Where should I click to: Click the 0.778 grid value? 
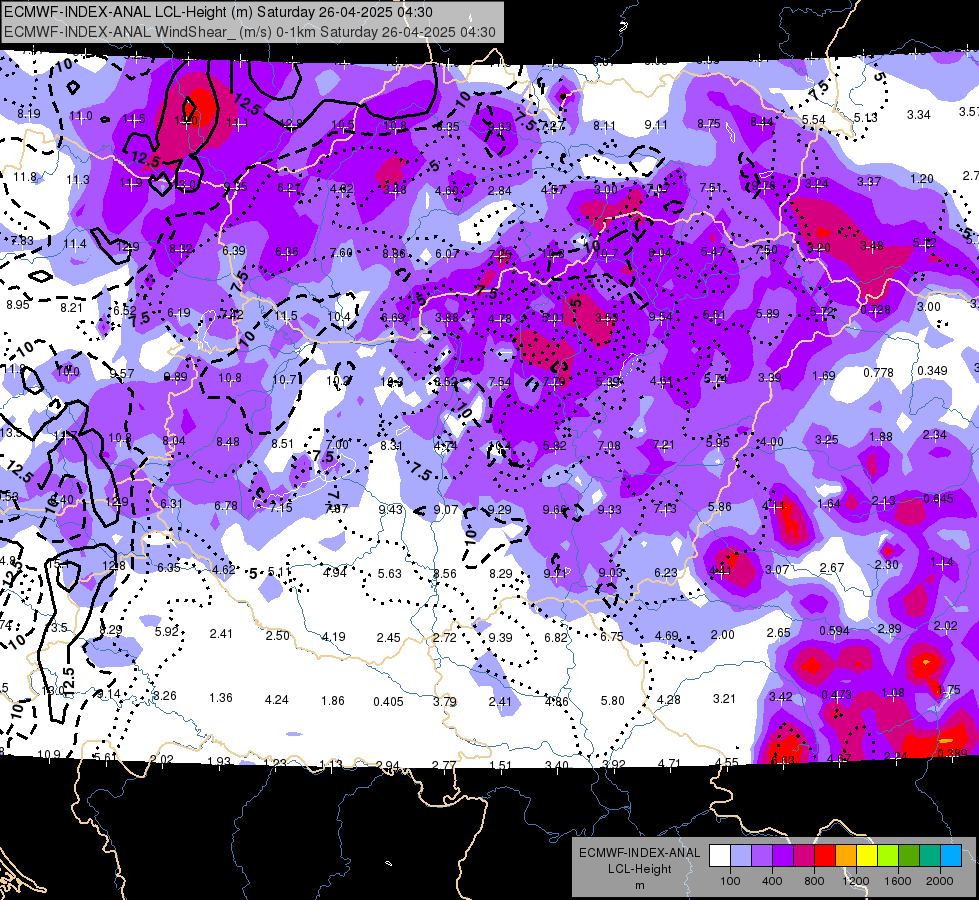click(x=878, y=372)
